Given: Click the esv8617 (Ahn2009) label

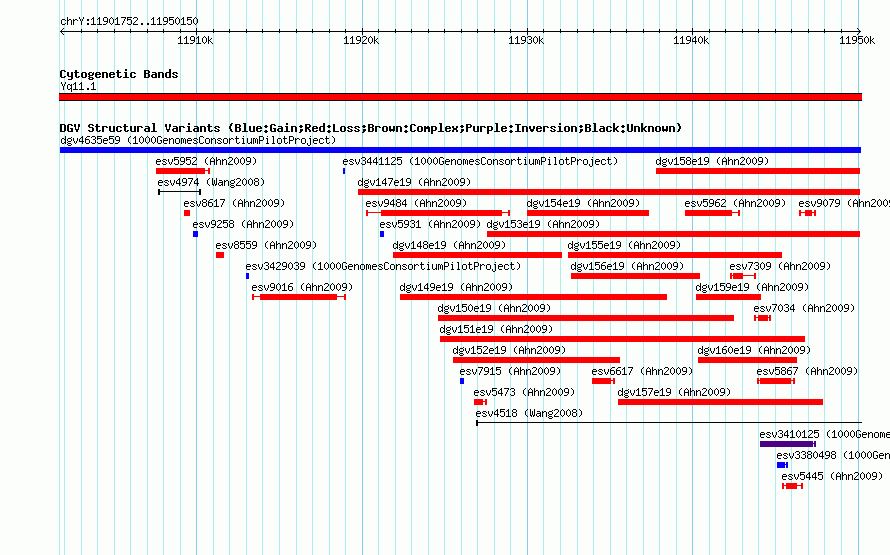Looking at the screenshot, I should click(234, 203).
